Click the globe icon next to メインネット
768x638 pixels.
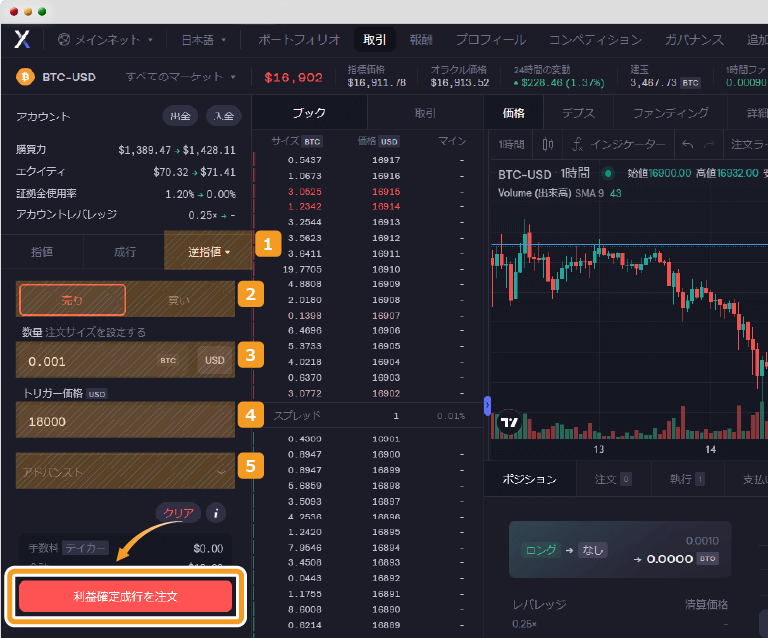[64, 40]
